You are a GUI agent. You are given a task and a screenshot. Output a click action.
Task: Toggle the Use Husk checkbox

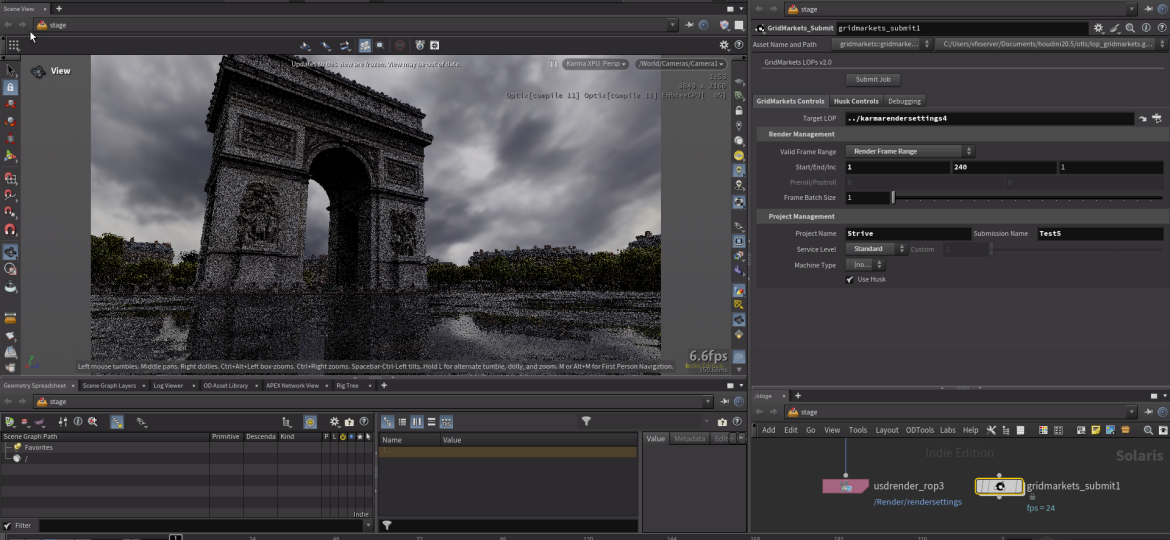850,280
